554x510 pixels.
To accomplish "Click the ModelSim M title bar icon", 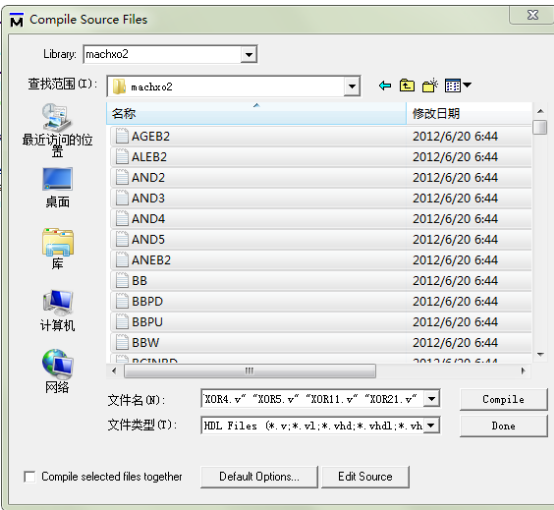I will [x=16, y=20].
